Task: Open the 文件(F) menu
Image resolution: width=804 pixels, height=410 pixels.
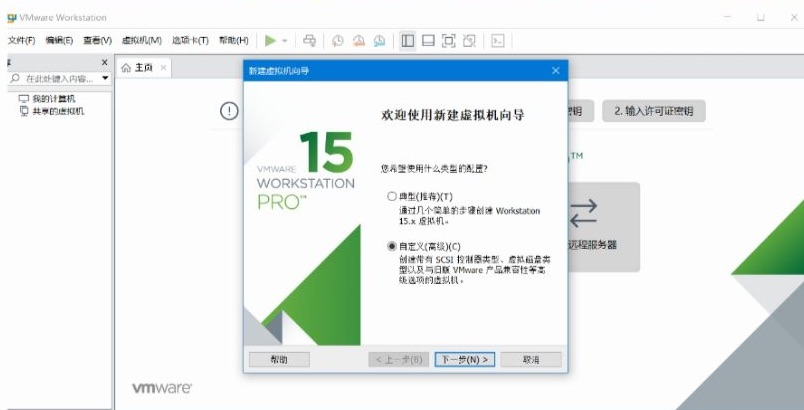Action: pyautogui.click(x=22, y=40)
